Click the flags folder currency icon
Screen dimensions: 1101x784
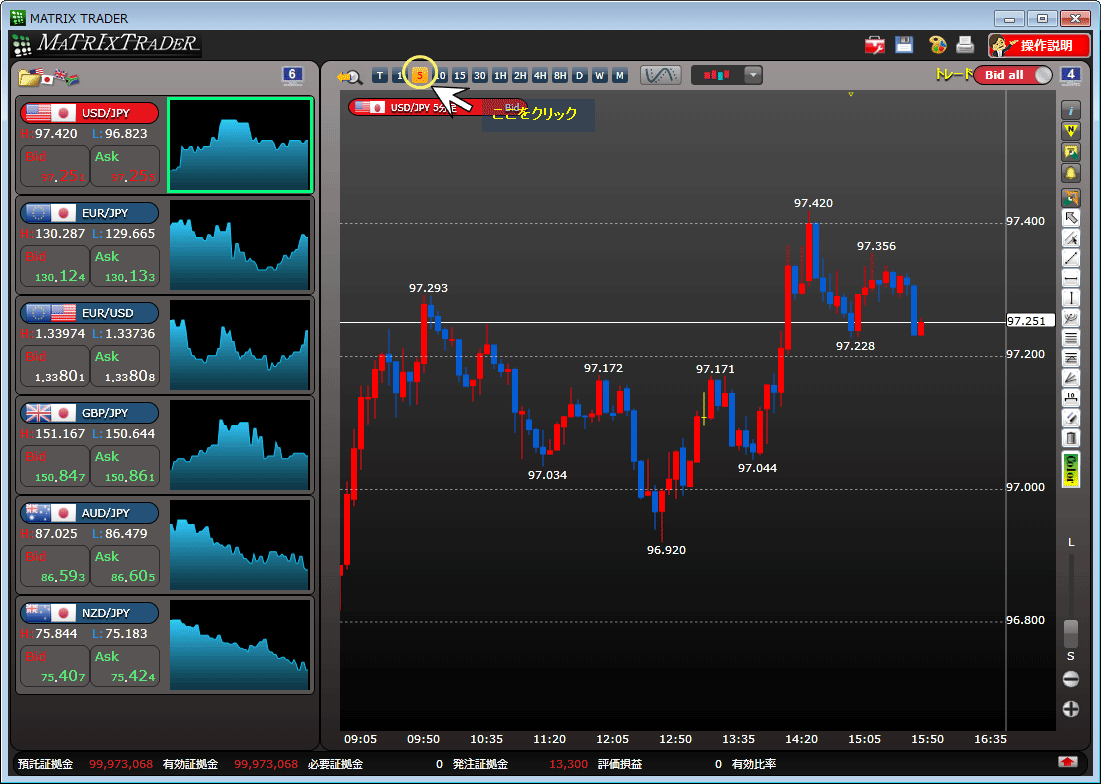tap(48, 77)
